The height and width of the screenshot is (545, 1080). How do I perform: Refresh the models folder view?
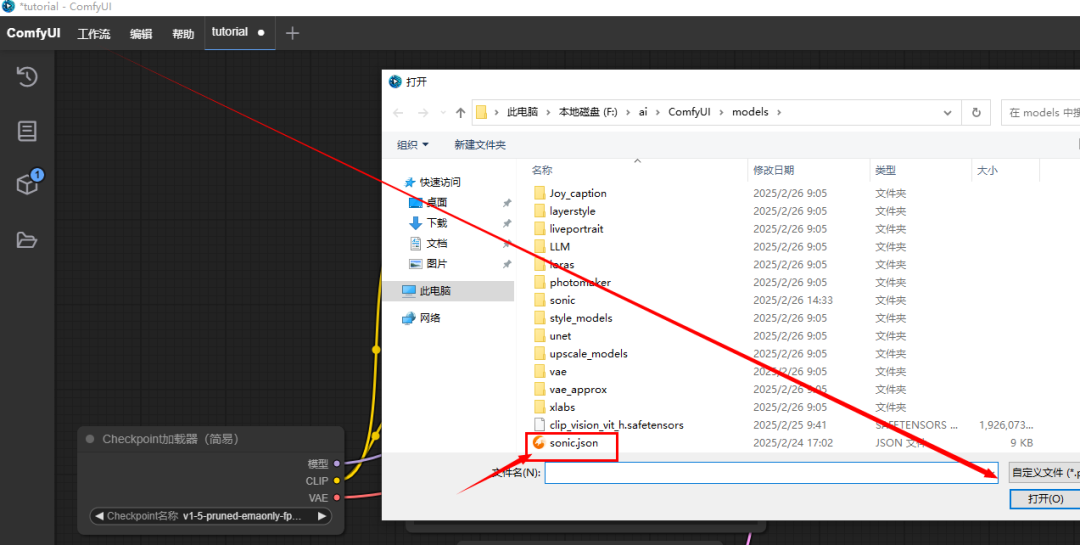tap(976, 113)
